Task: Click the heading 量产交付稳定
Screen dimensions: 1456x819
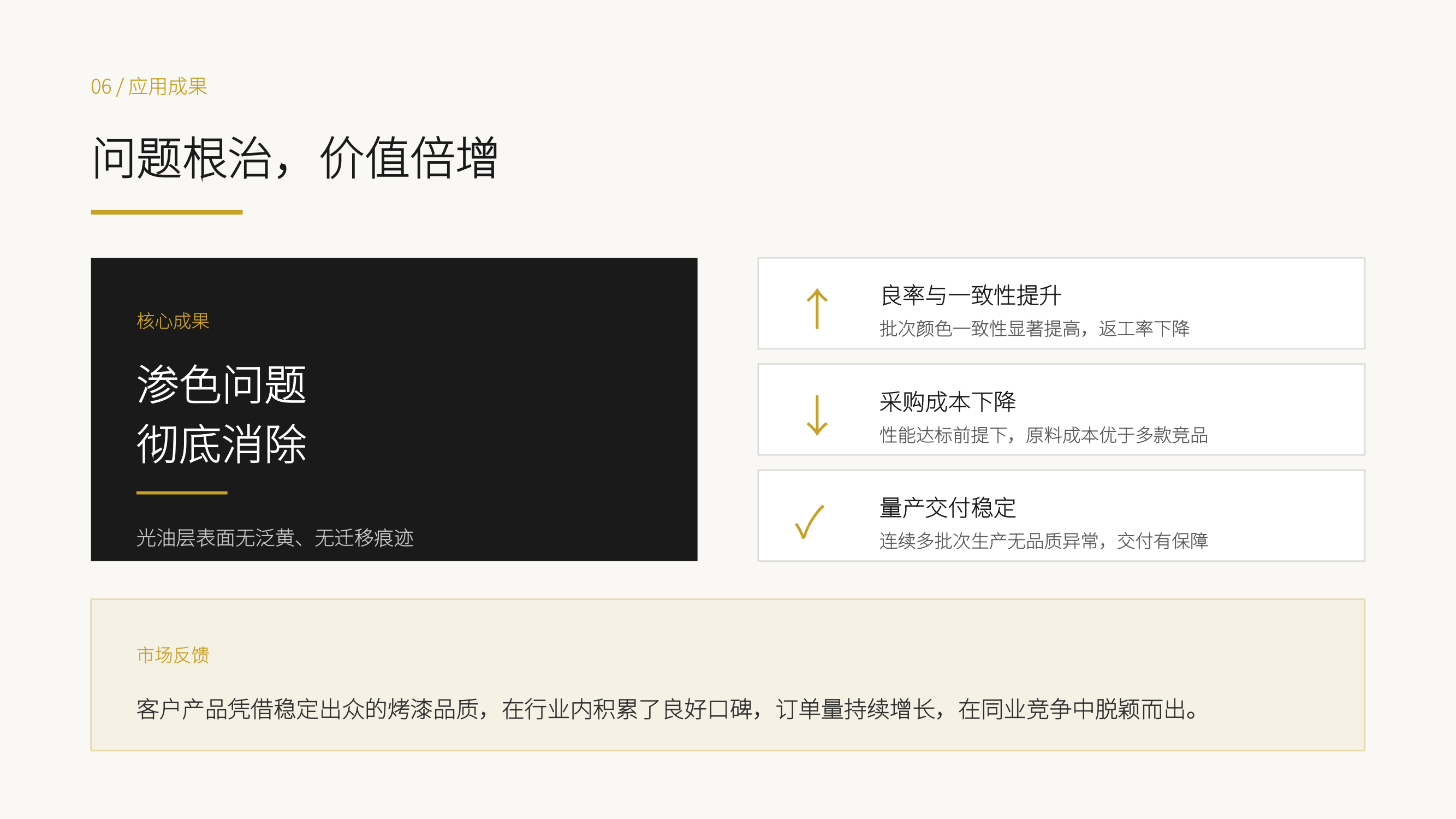Action: 948,508
